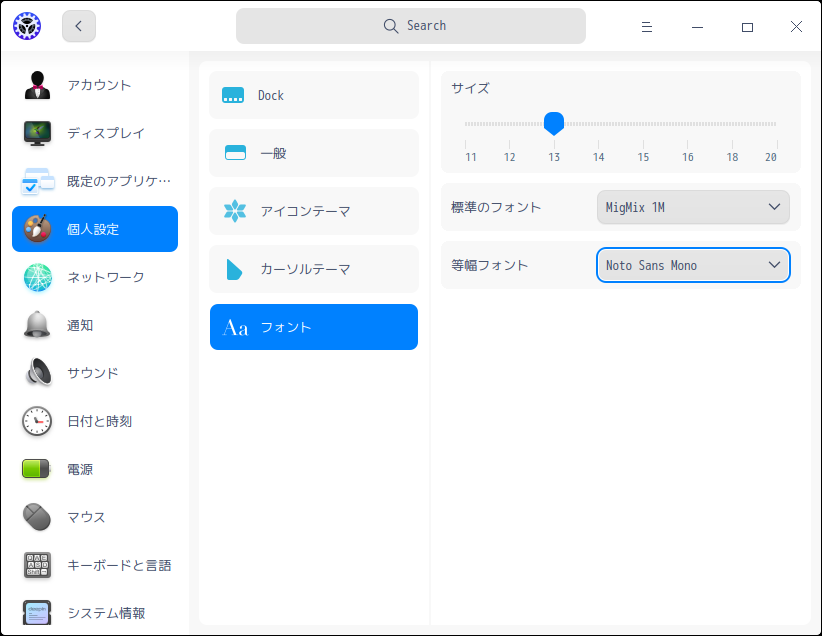
Task: Open the キーボードと言語 keyboard icon
Action: (37, 565)
